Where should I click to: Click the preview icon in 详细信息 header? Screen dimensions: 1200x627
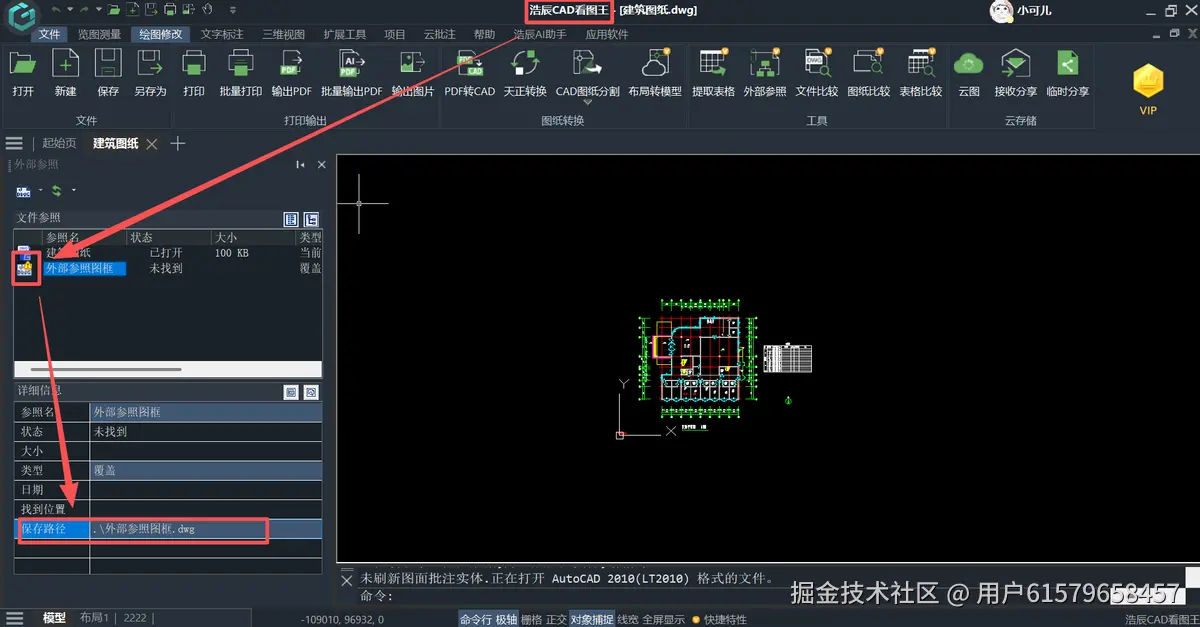tap(311, 392)
